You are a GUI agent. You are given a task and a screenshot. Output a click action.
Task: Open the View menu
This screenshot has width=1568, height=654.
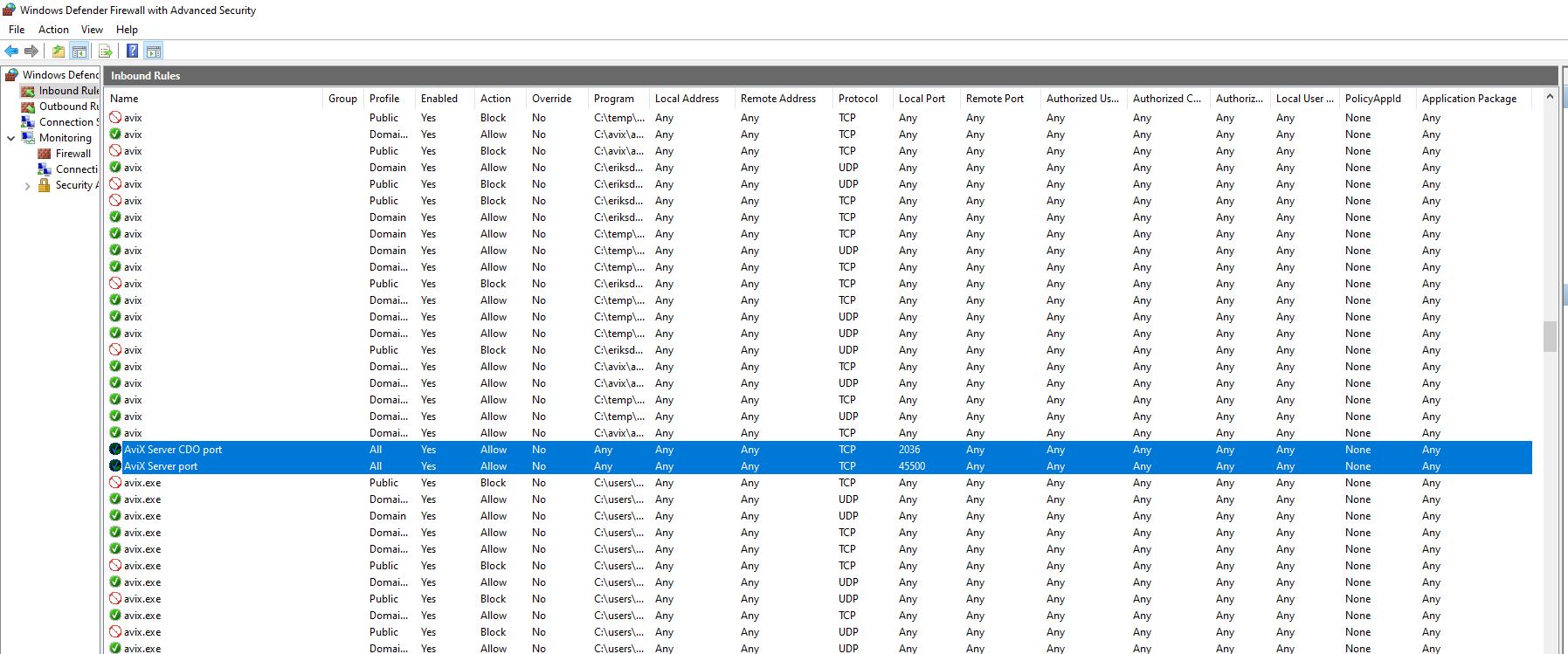coord(92,30)
